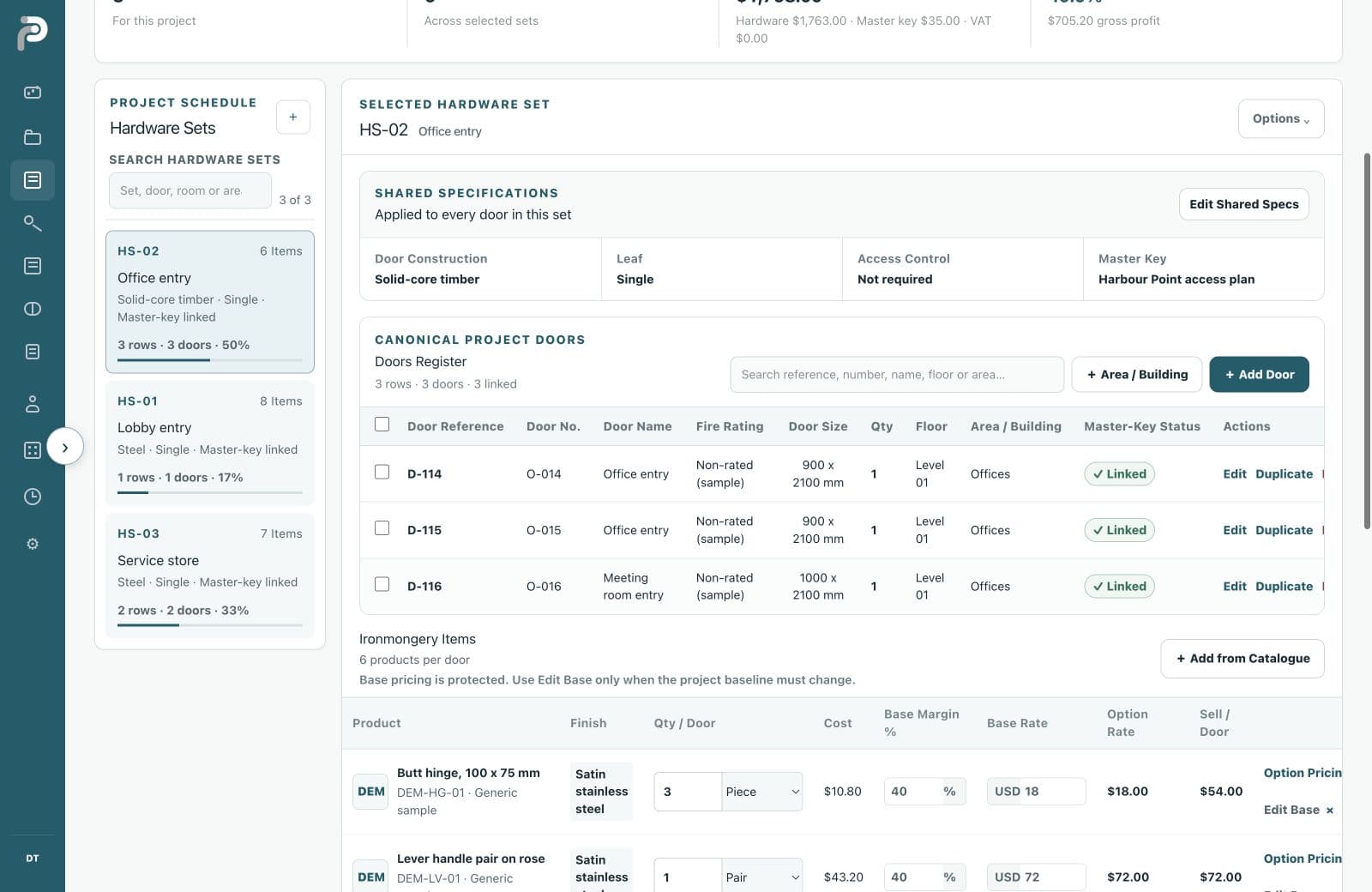The height and width of the screenshot is (892, 1372).
Task: Click the x icon next to Edit Base
Action: tap(1330, 811)
